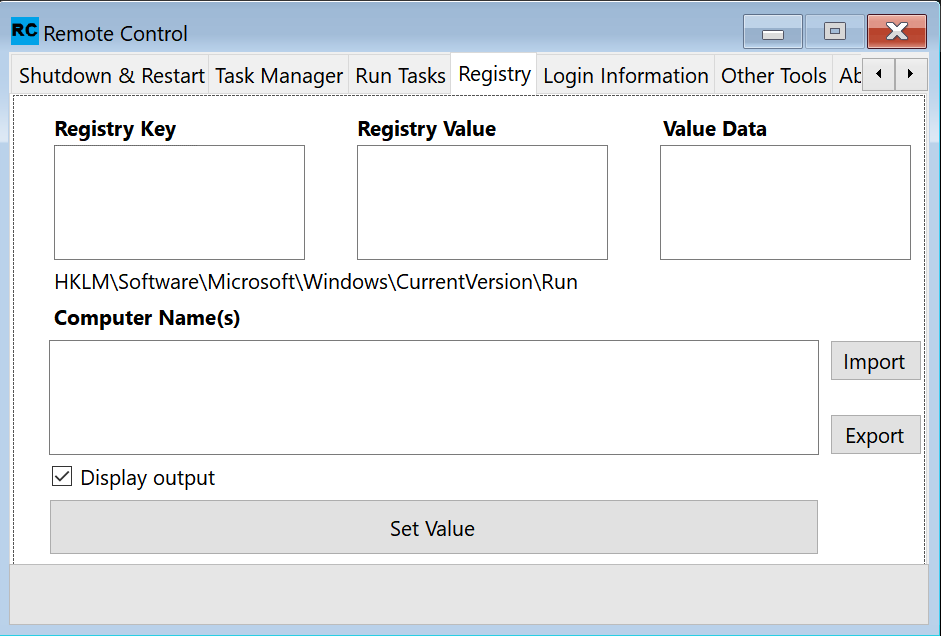Open the Login Information tab
Viewport: 941px width, 636px height.
pos(625,76)
